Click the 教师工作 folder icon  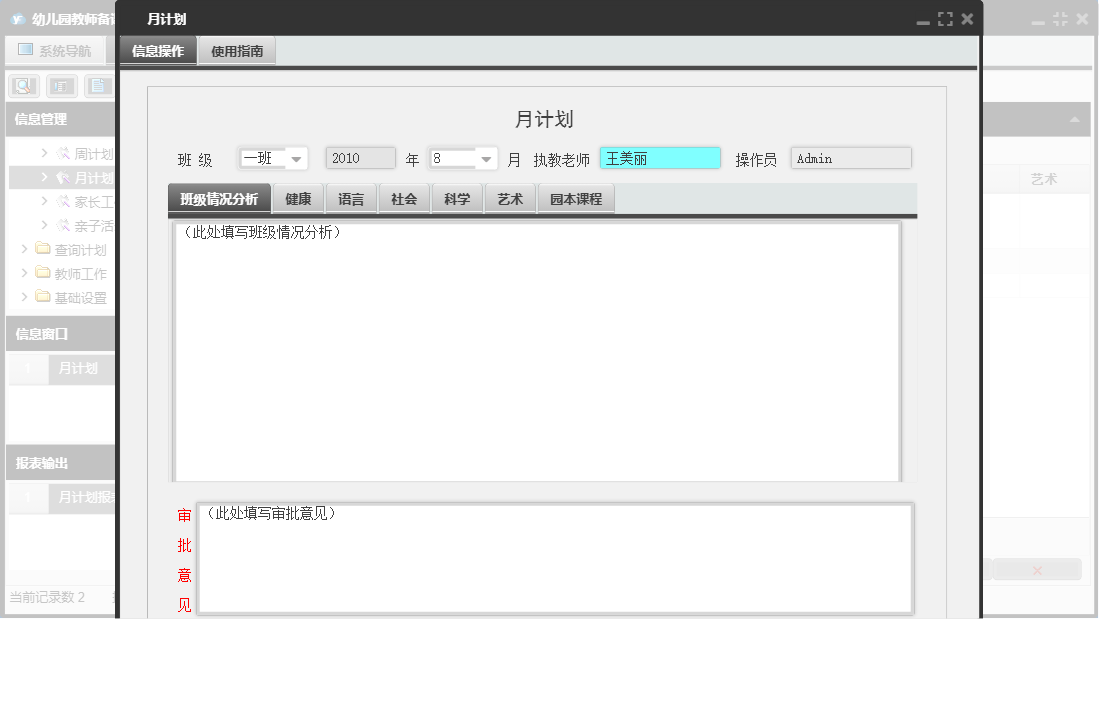pyautogui.click(x=43, y=272)
